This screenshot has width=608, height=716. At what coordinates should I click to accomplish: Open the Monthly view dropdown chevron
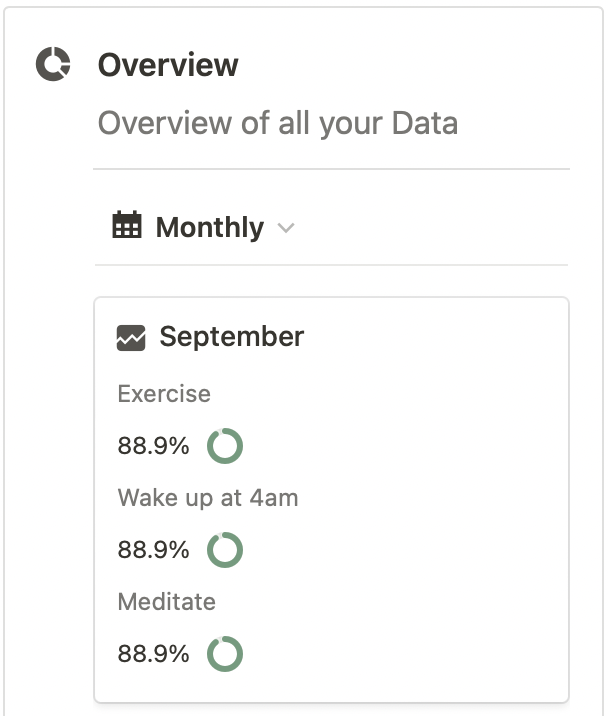pyautogui.click(x=286, y=228)
